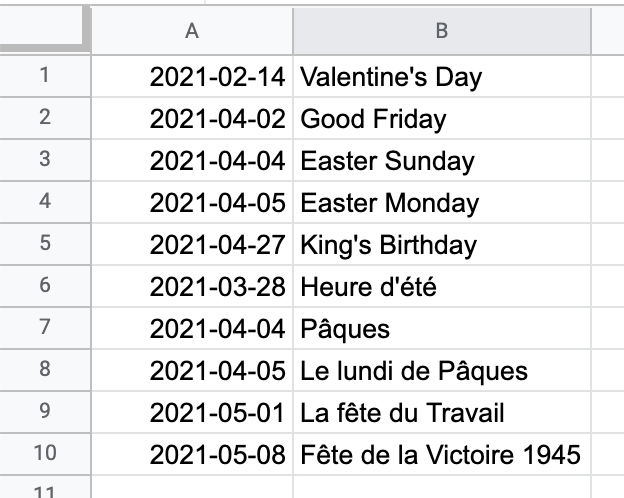624x498 pixels.
Task: Select the Easter Monday cell
Action: click(442, 202)
